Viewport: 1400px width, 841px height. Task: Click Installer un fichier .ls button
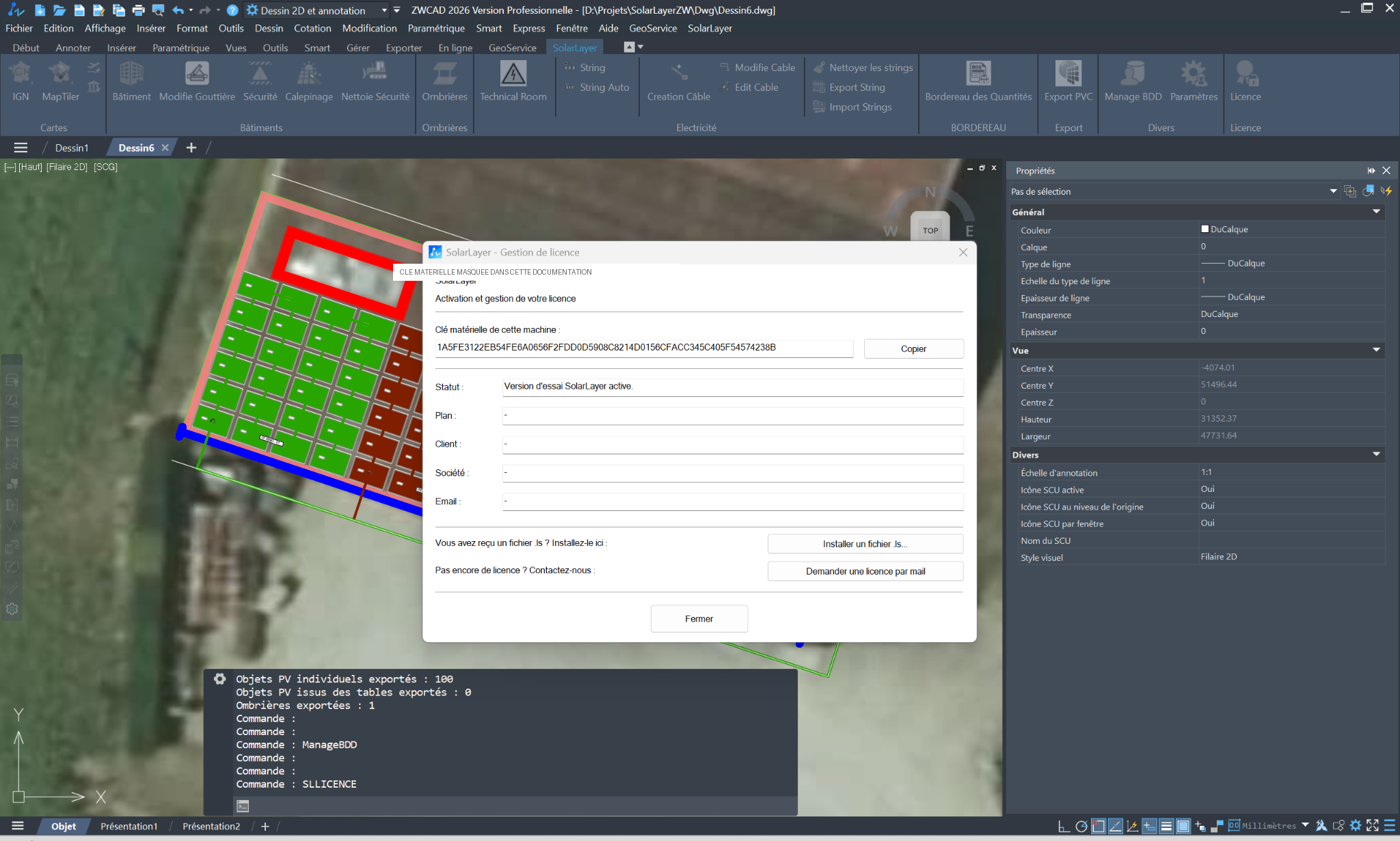[x=865, y=544]
